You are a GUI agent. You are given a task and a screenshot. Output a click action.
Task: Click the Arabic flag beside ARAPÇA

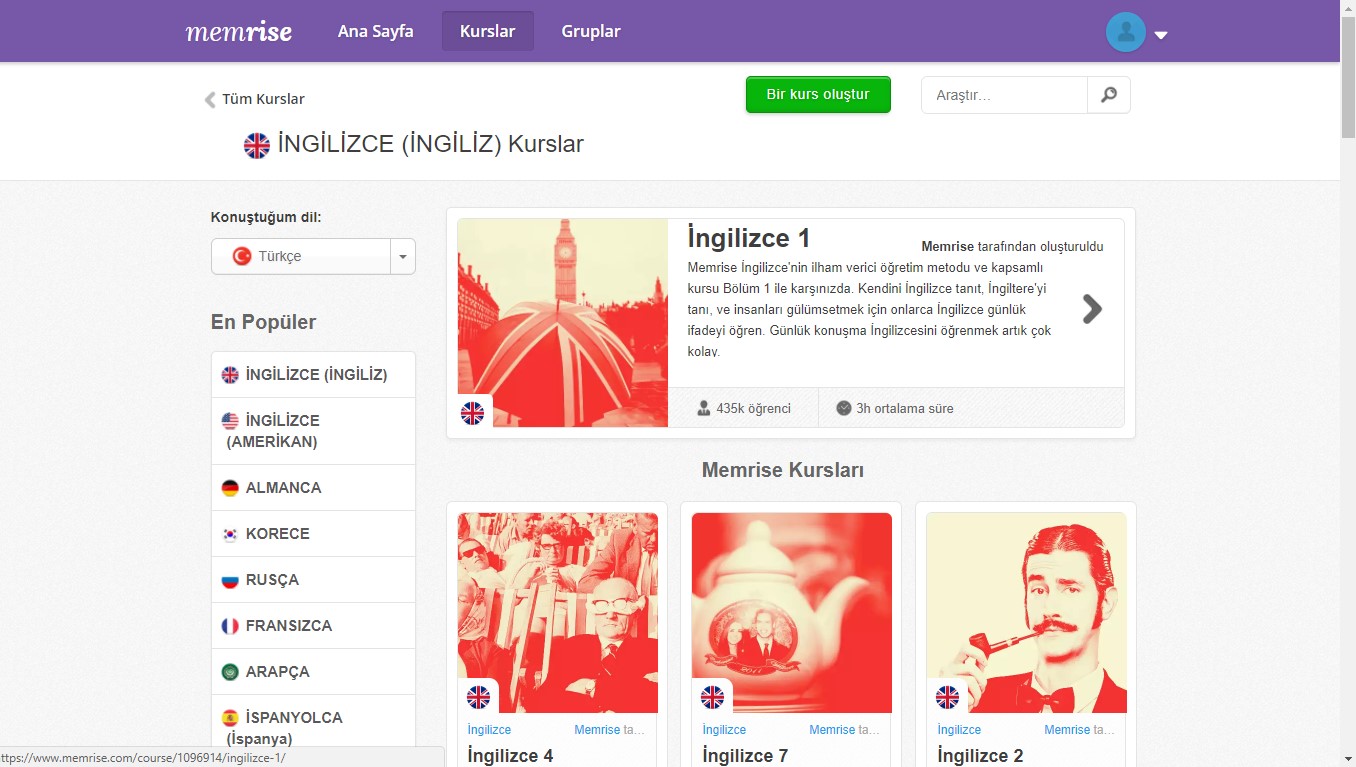pos(230,672)
